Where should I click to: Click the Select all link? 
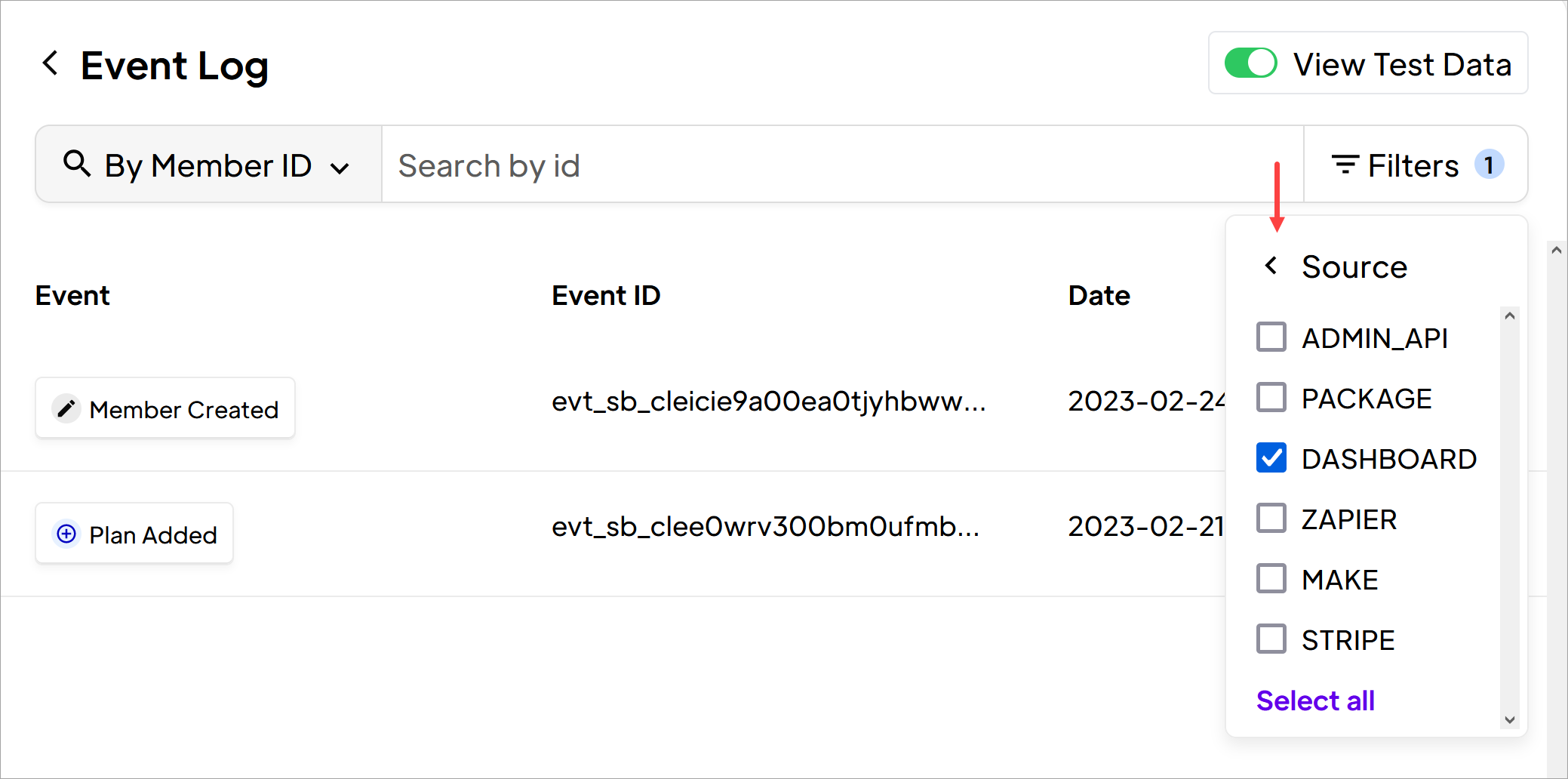tap(1315, 700)
